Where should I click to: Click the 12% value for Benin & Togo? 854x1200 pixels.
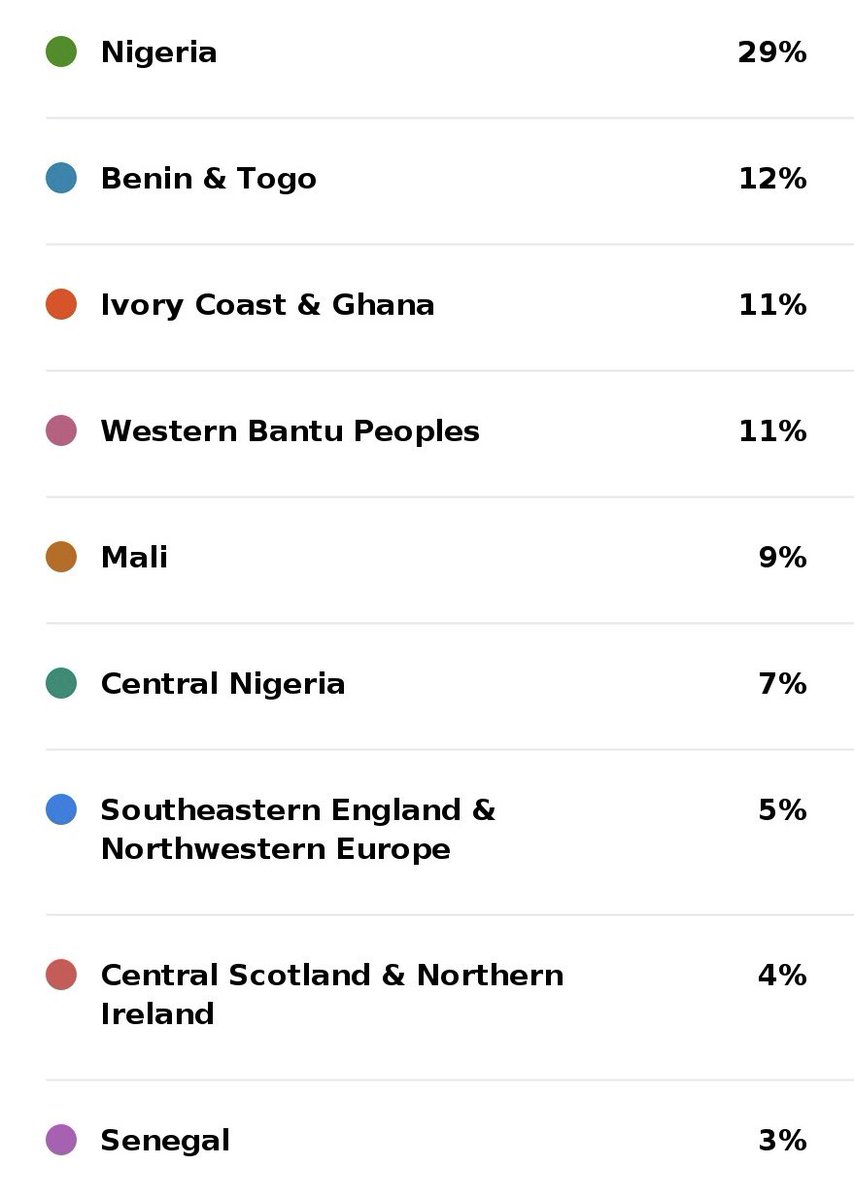[x=772, y=178]
